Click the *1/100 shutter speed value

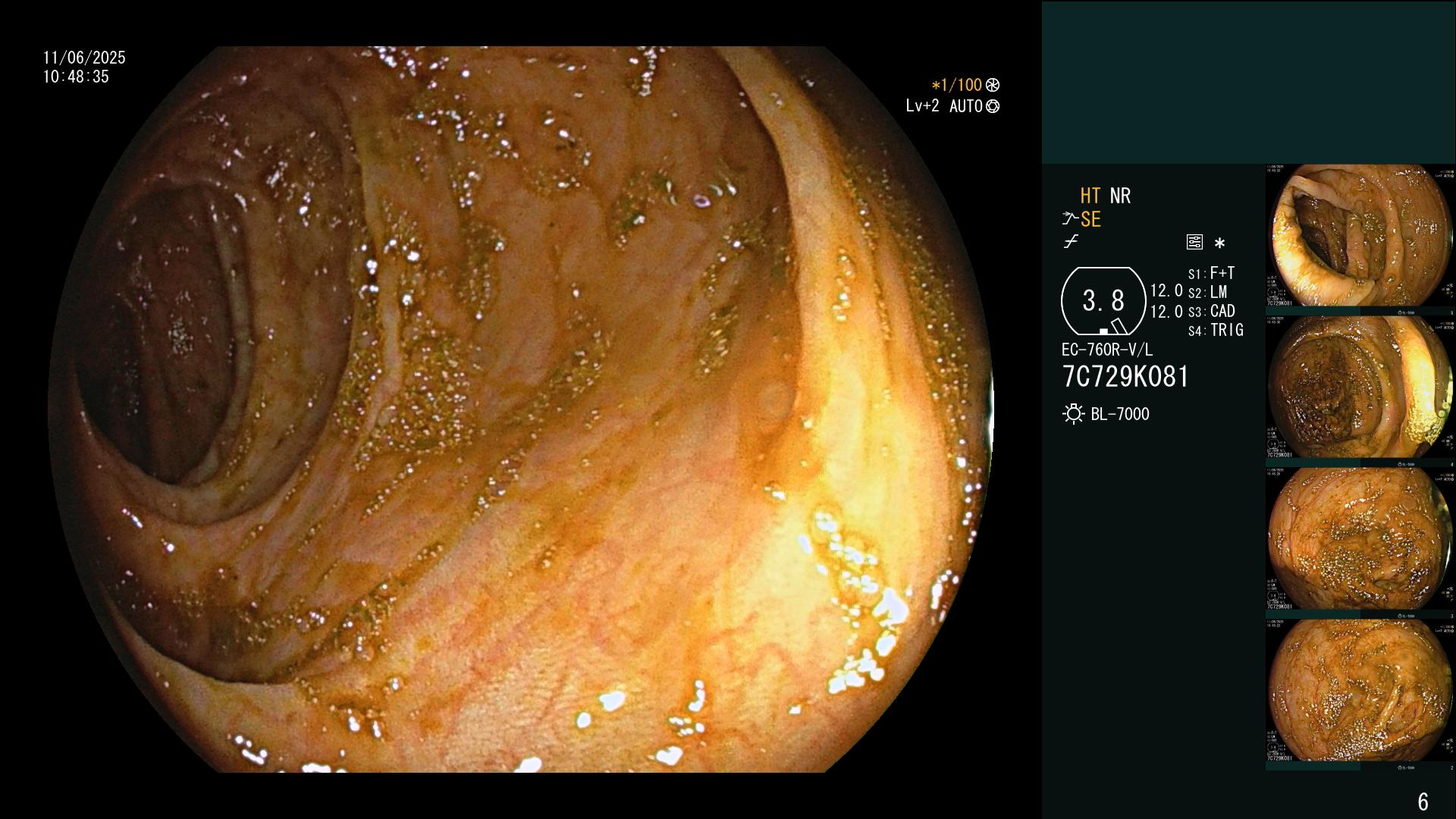(x=956, y=86)
